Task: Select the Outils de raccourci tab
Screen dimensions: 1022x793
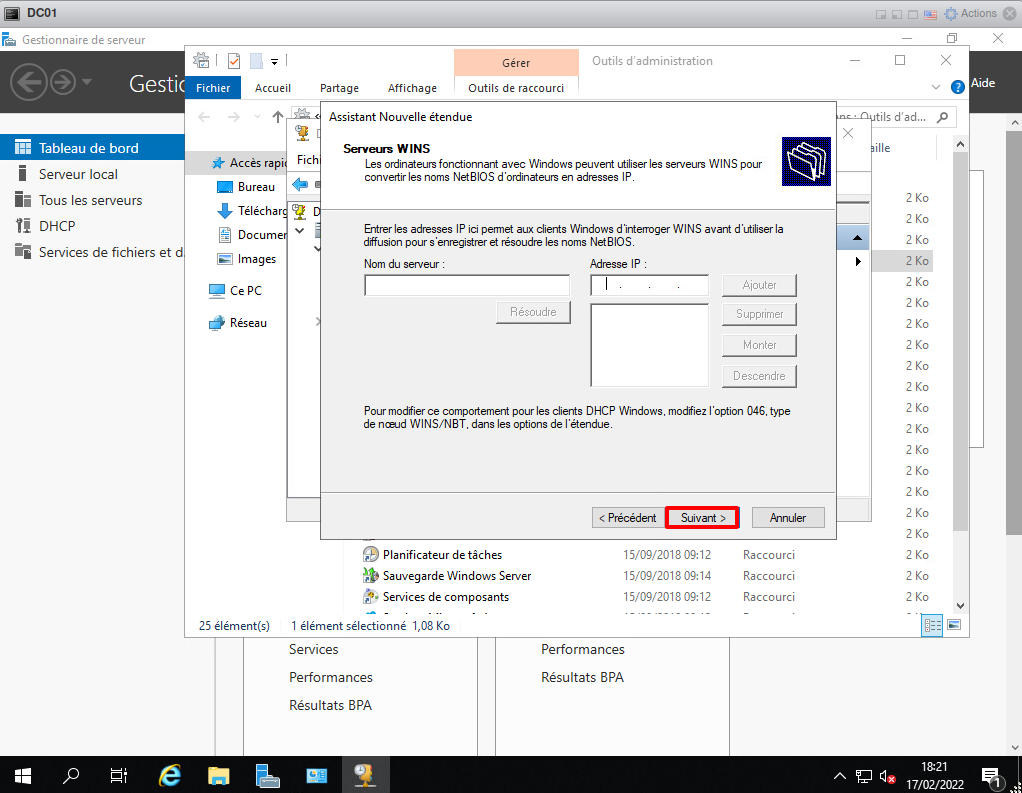Action: (x=516, y=88)
